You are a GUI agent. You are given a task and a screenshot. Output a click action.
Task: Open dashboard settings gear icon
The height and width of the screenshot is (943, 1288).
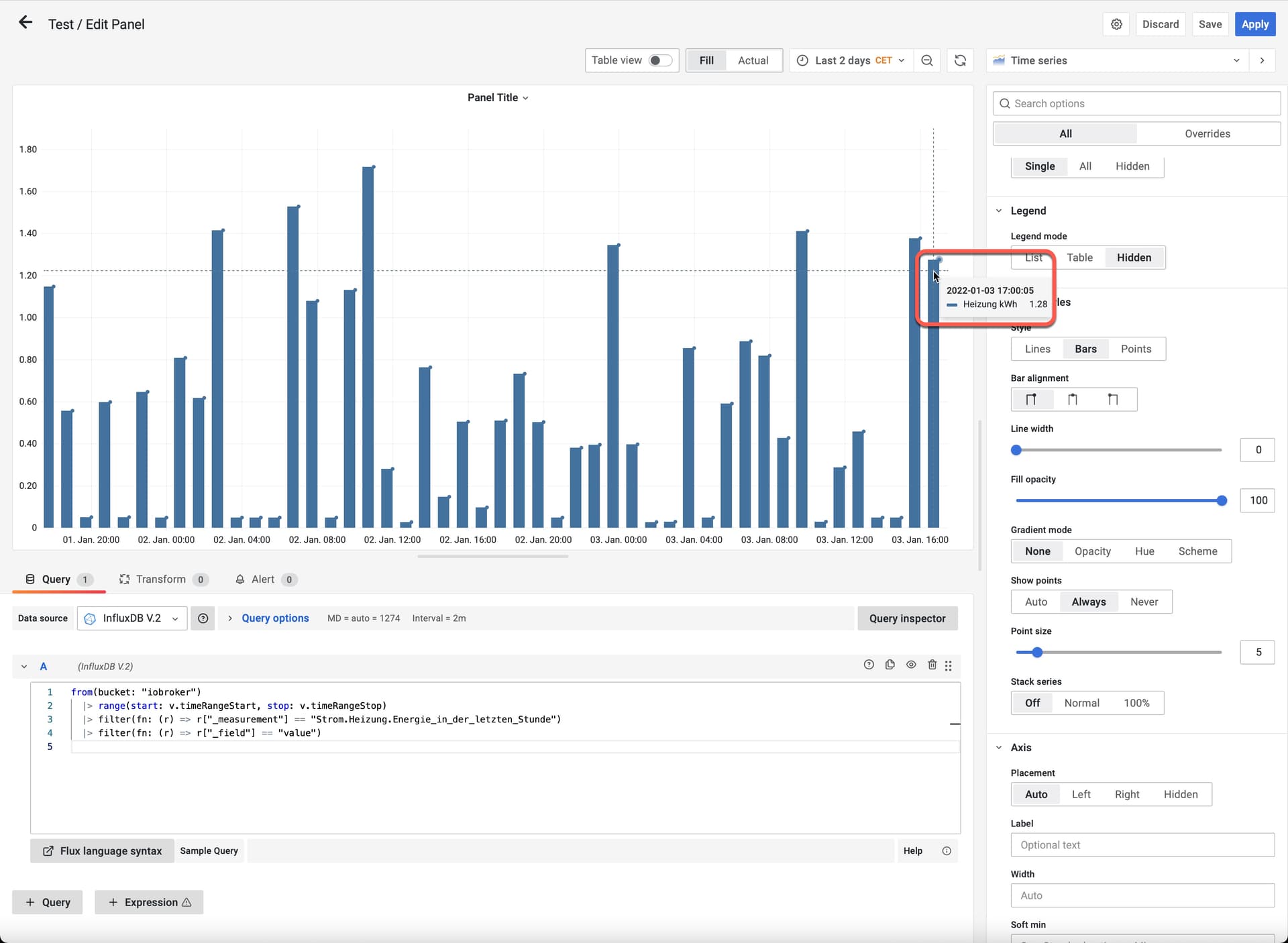(x=1116, y=24)
